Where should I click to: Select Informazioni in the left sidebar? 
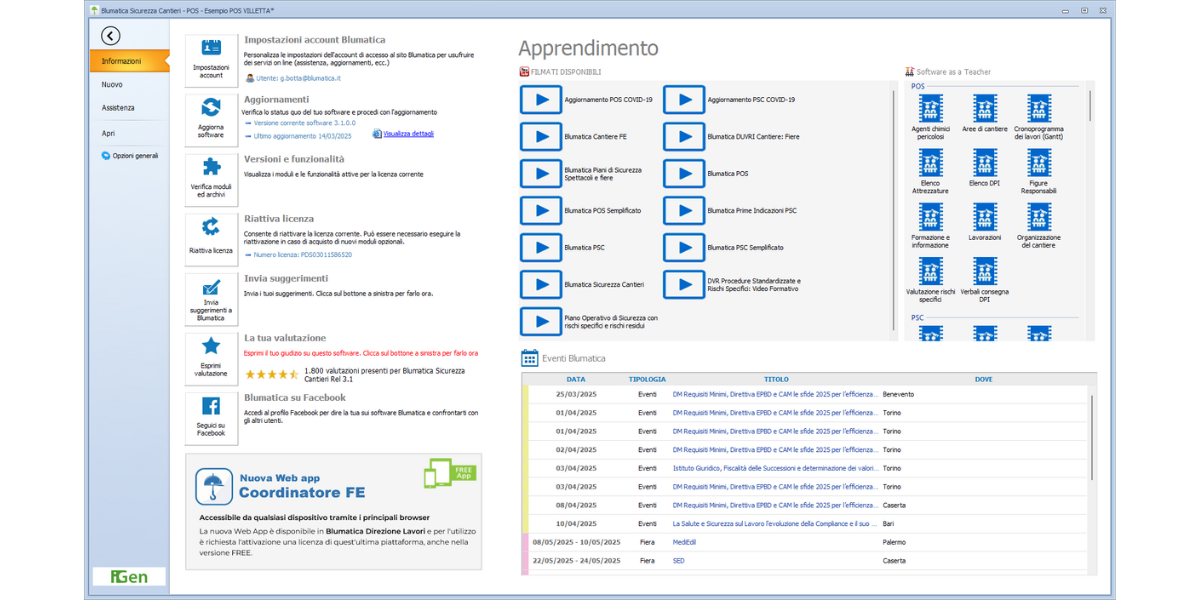click(128, 61)
